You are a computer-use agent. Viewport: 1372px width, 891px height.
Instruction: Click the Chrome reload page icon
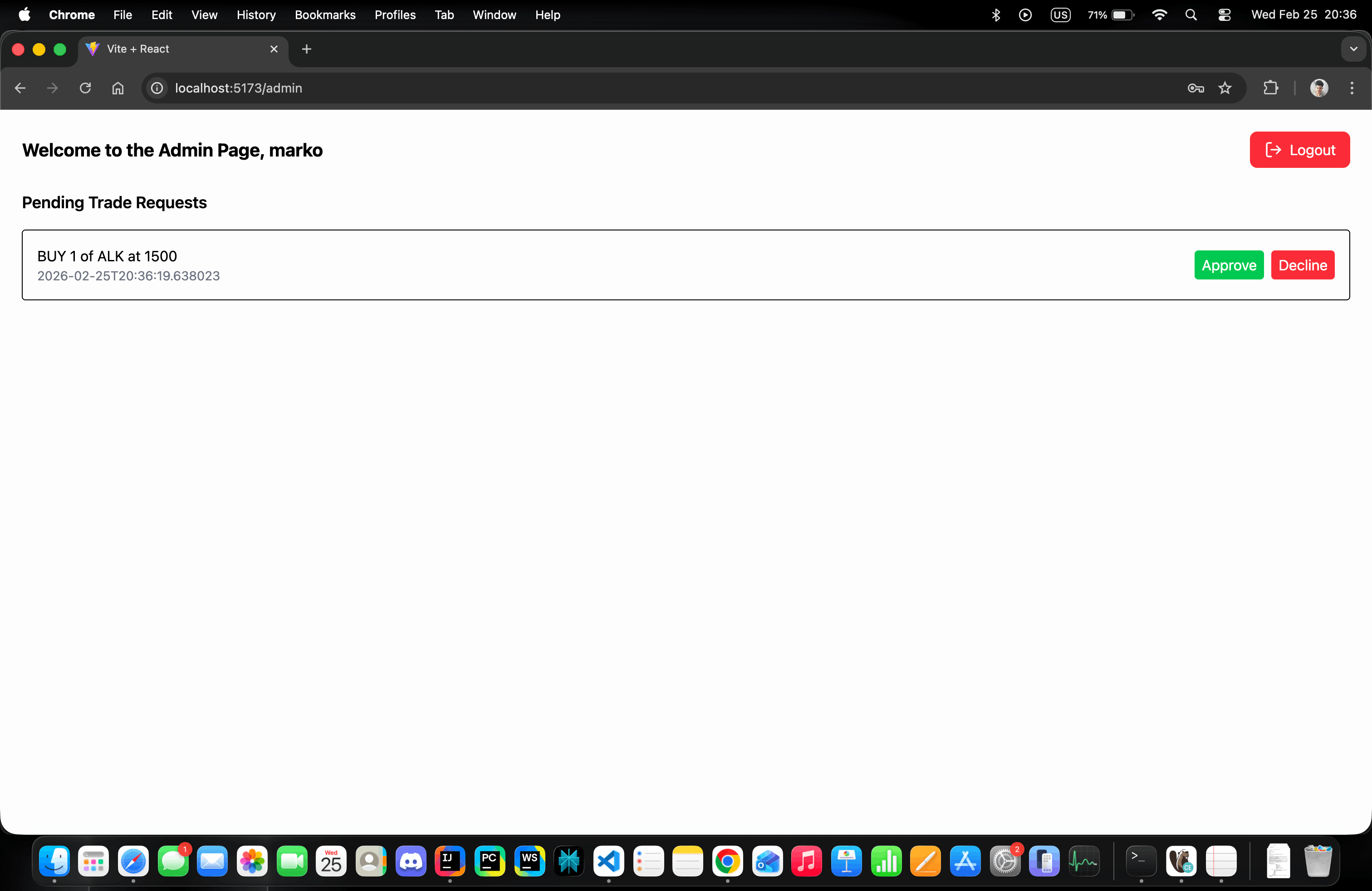[85, 88]
